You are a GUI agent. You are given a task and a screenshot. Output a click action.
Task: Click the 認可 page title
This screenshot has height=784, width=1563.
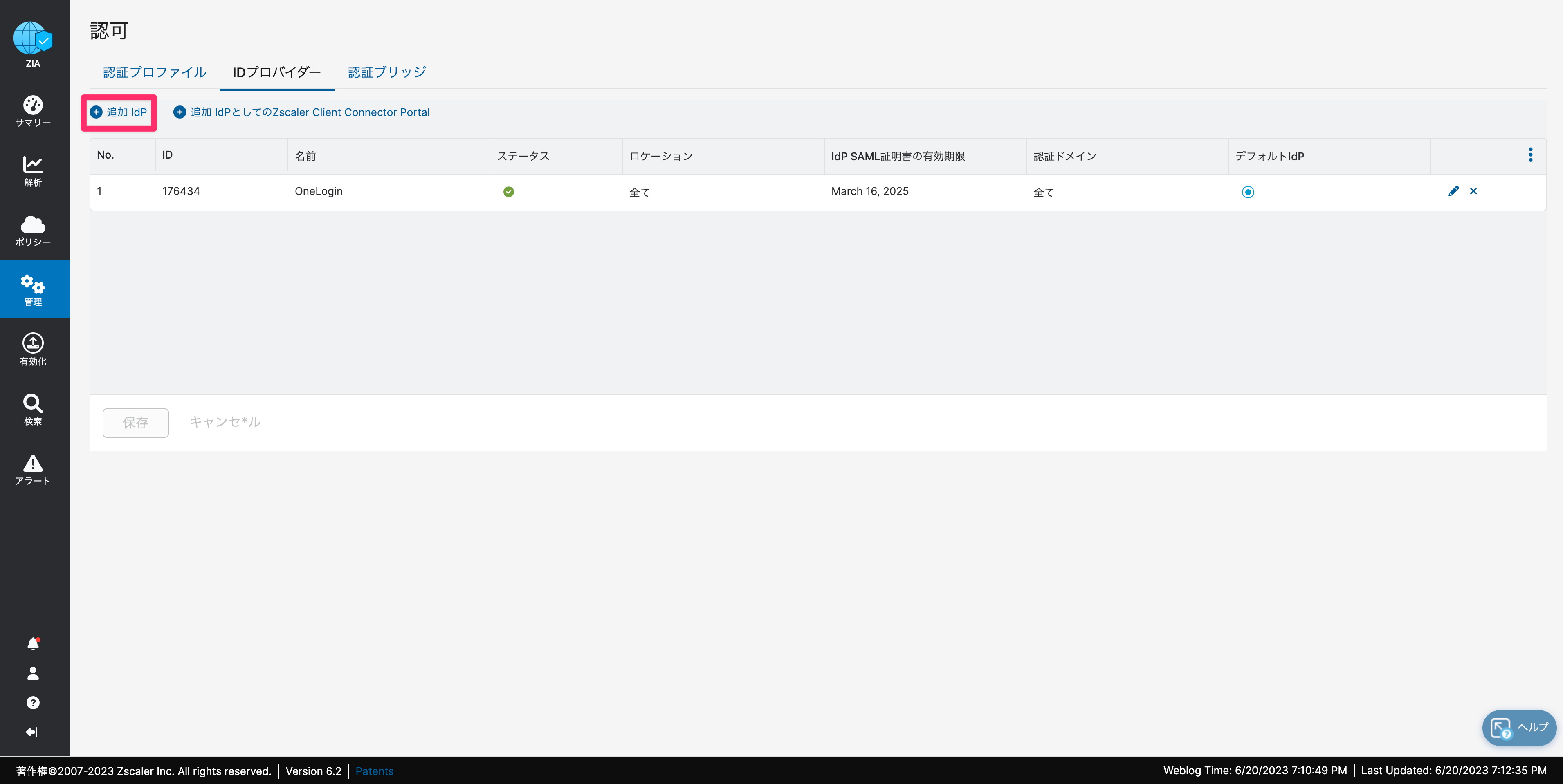click(109, 31)
